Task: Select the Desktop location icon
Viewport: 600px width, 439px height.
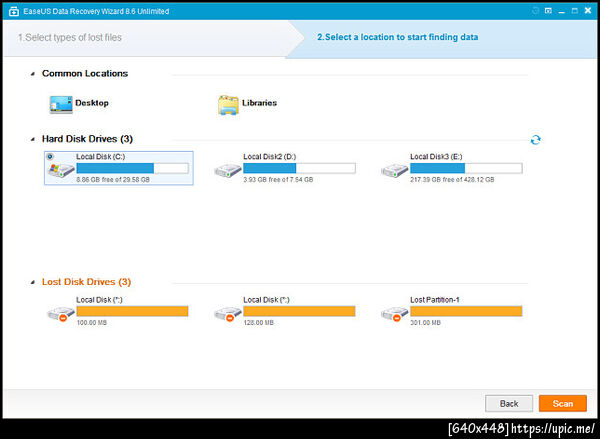Action: (61, 104)
